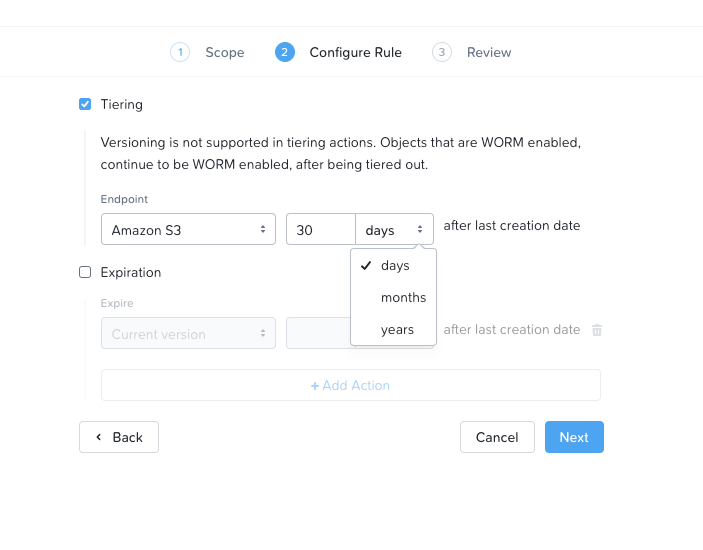Click the step 1 circle icon

[x=180, y=52]
